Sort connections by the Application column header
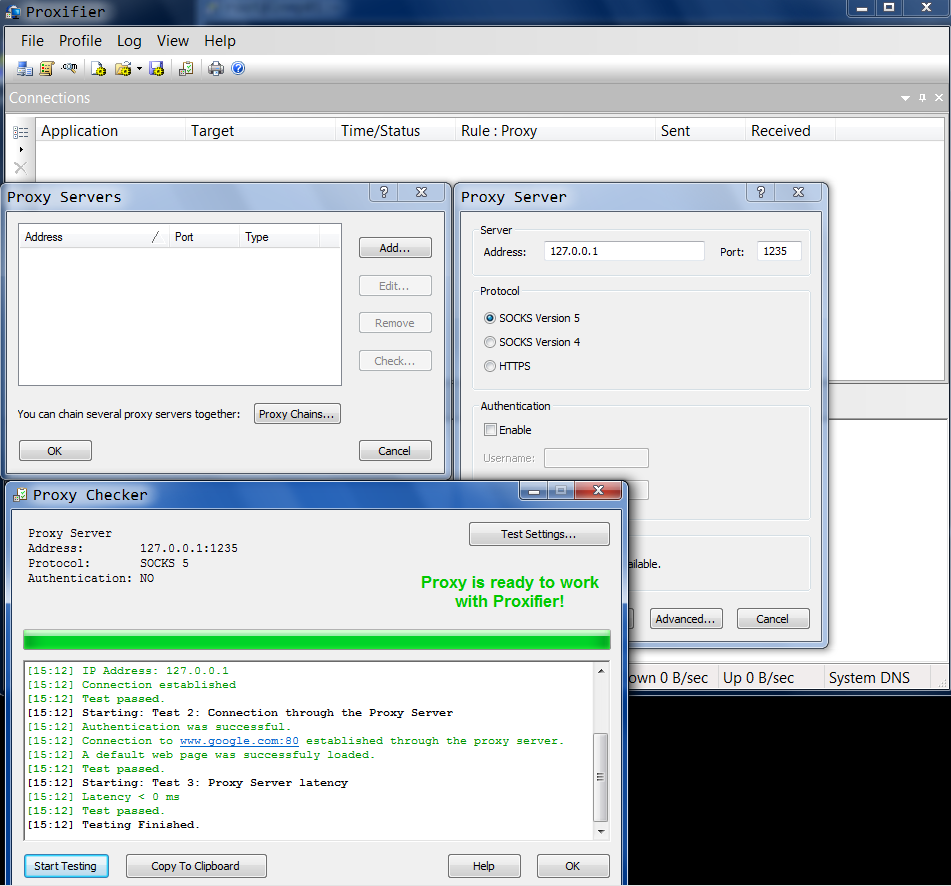 111,131
